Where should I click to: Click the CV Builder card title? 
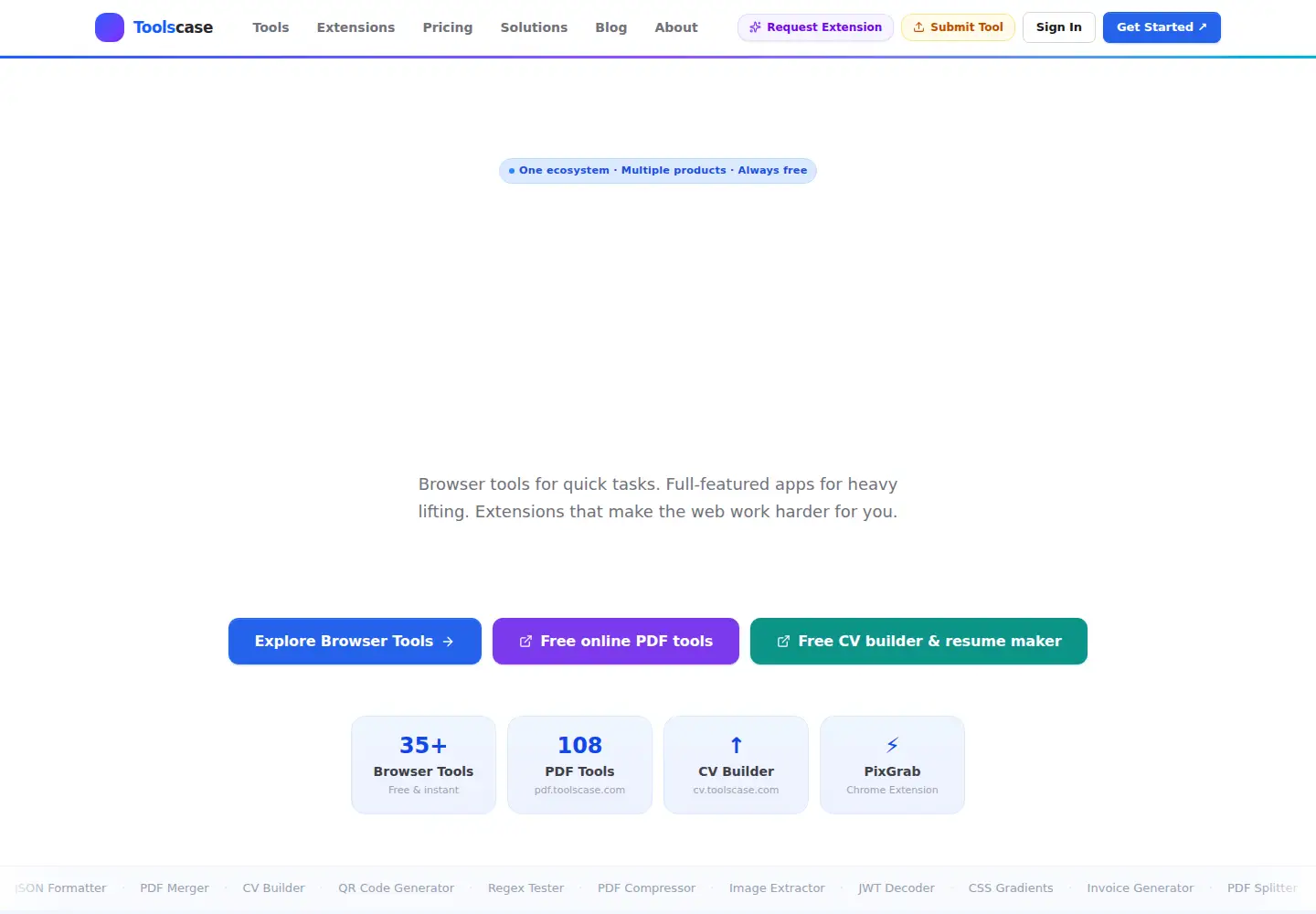pos(736,771)
